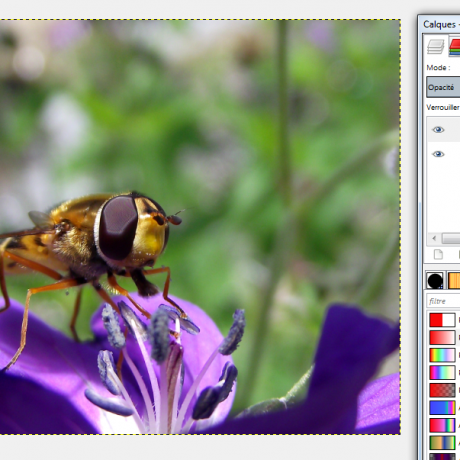
Task: Grab the horizontal scrollbar in layers list
Action: pyautogui.click(x=451, y=238)
